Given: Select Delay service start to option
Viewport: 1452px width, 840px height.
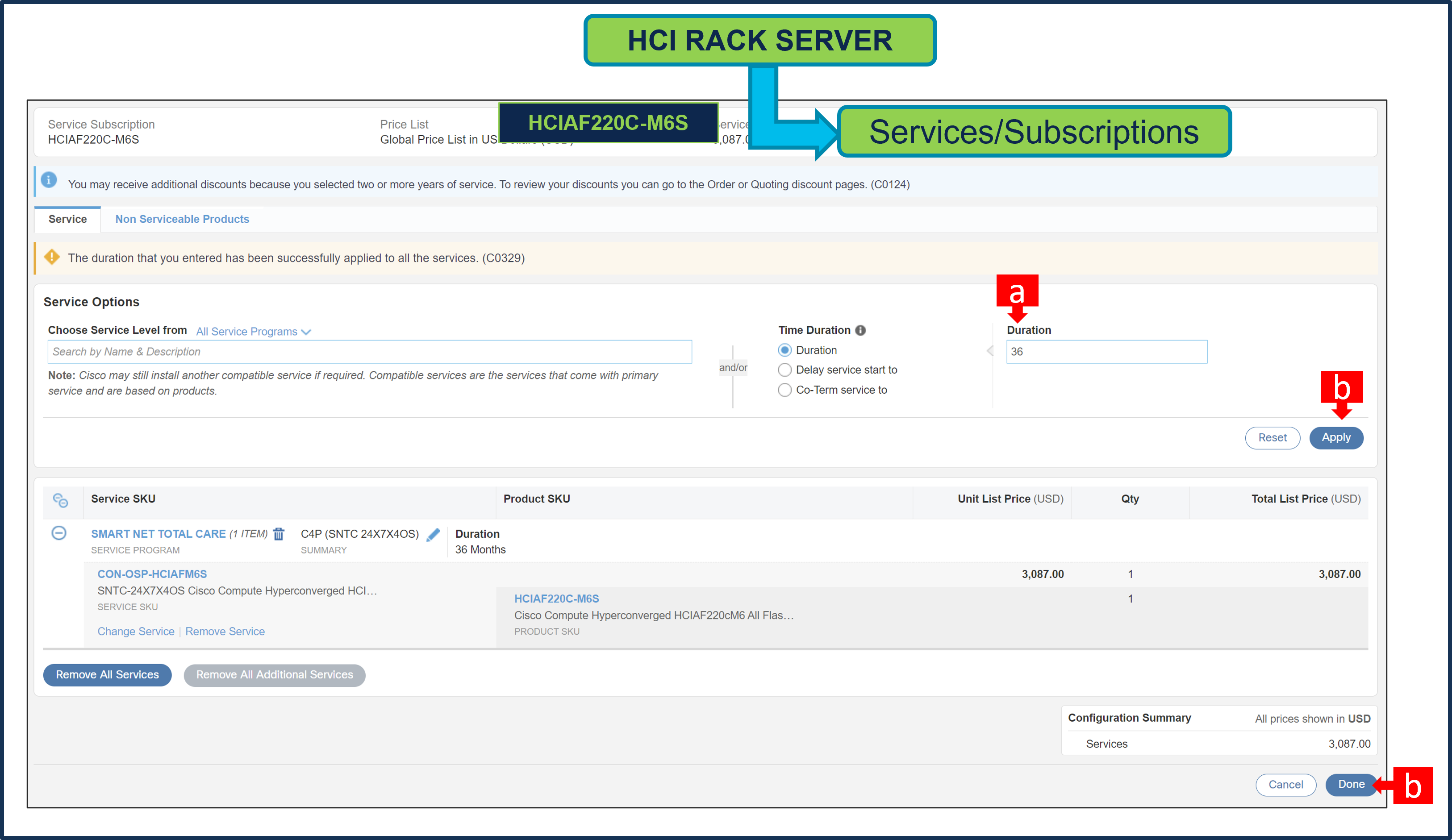Looking at the screenshot, I should (x=785, y=370).
